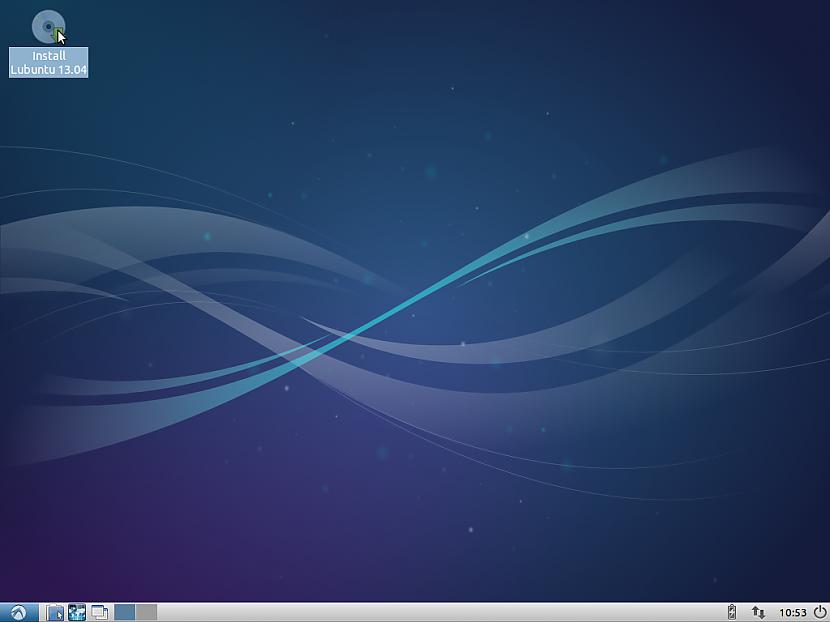Open the power logout button
830x622 pixels.
[x=820, y=612]
